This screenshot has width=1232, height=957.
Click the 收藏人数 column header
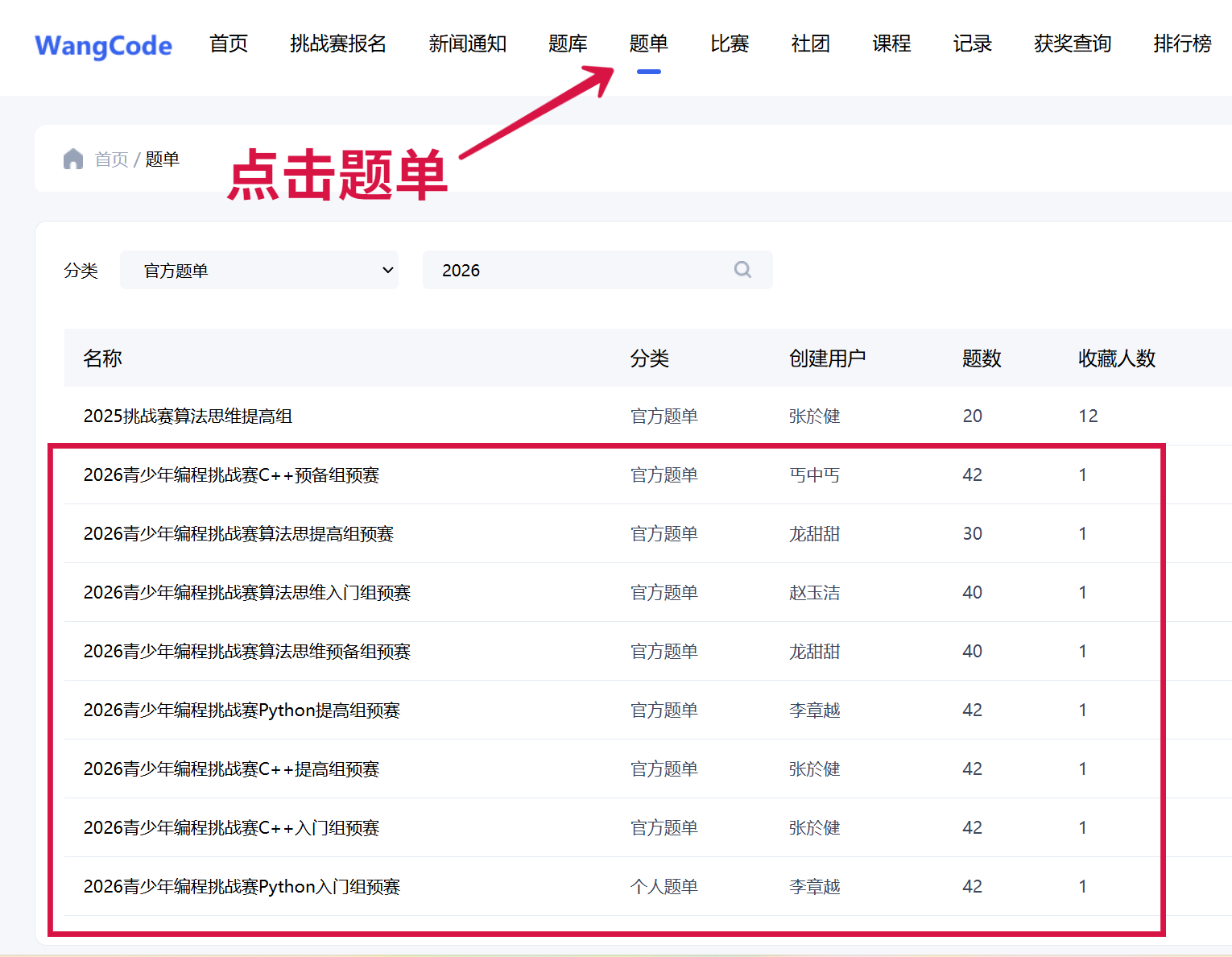click(x=1117, y=358)
